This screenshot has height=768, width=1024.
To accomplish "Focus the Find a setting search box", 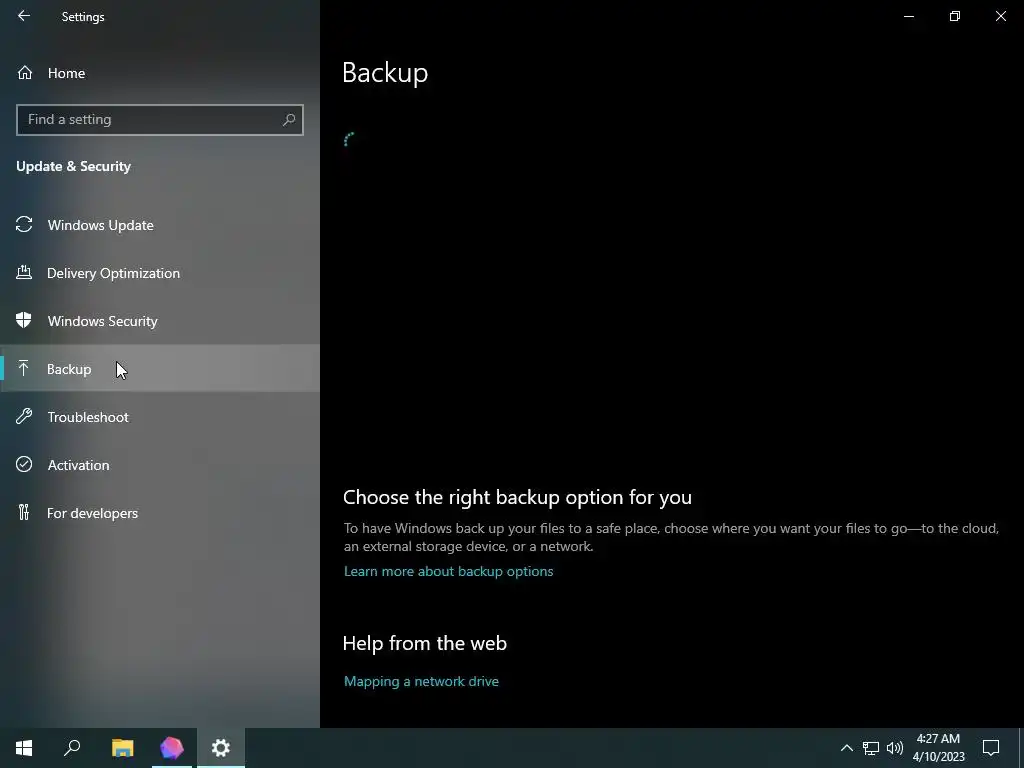I will 159,120.
